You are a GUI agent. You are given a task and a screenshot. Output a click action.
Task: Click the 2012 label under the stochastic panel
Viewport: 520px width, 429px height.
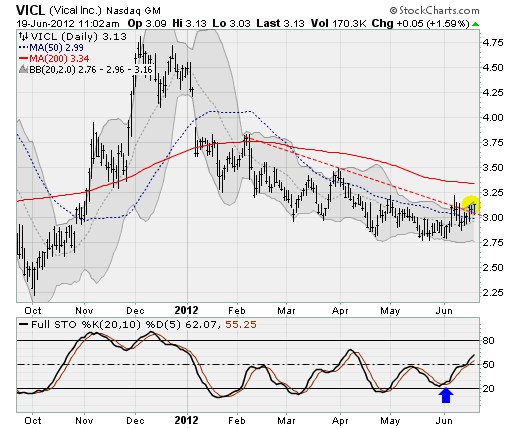coord(187,421)
